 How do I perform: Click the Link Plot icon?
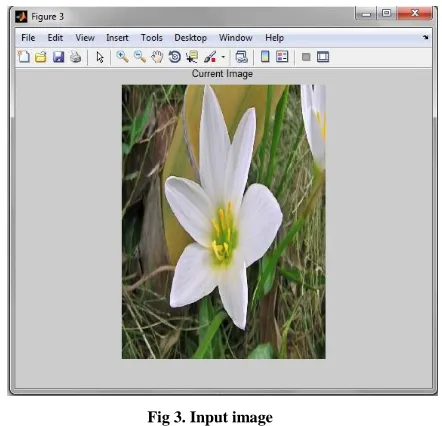241,57
